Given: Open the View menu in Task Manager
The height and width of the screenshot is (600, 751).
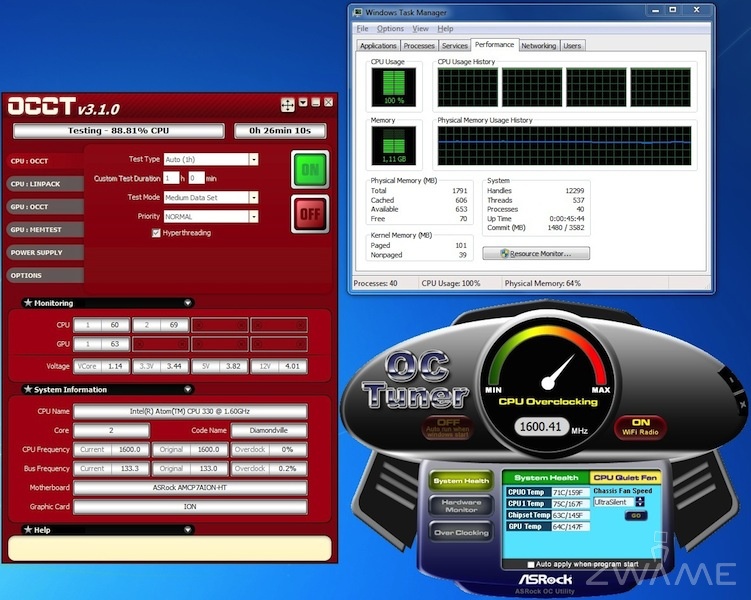Looking at the screenshot, I should point(421,29).
